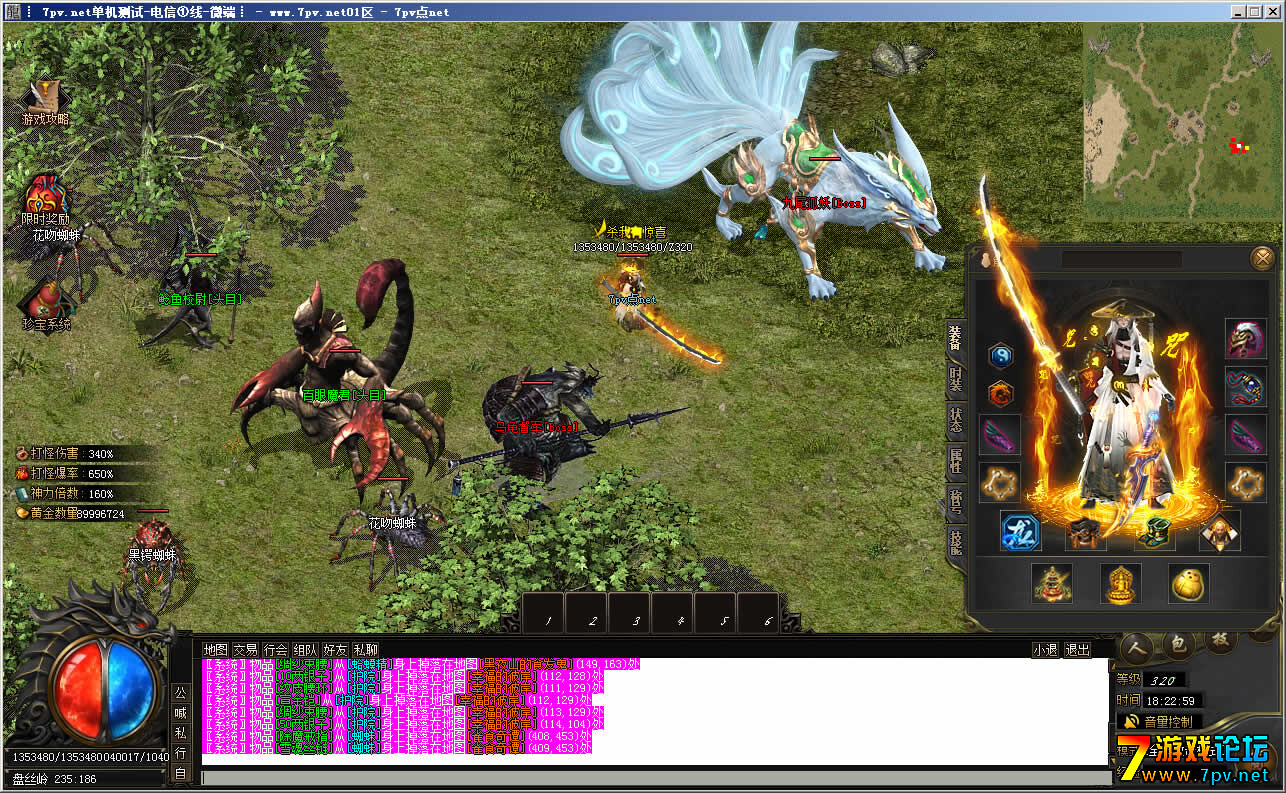Click the 交易 trade button
Viewport: 1286px width, 793px height.
(x=246, y=650)
